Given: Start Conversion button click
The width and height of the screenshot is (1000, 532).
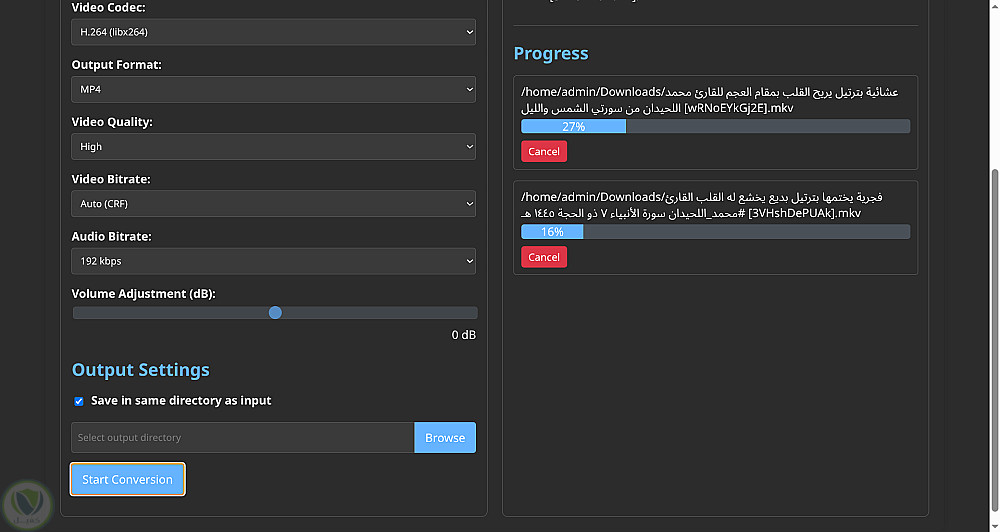Looking at the screenshot, I should (127, 480).
